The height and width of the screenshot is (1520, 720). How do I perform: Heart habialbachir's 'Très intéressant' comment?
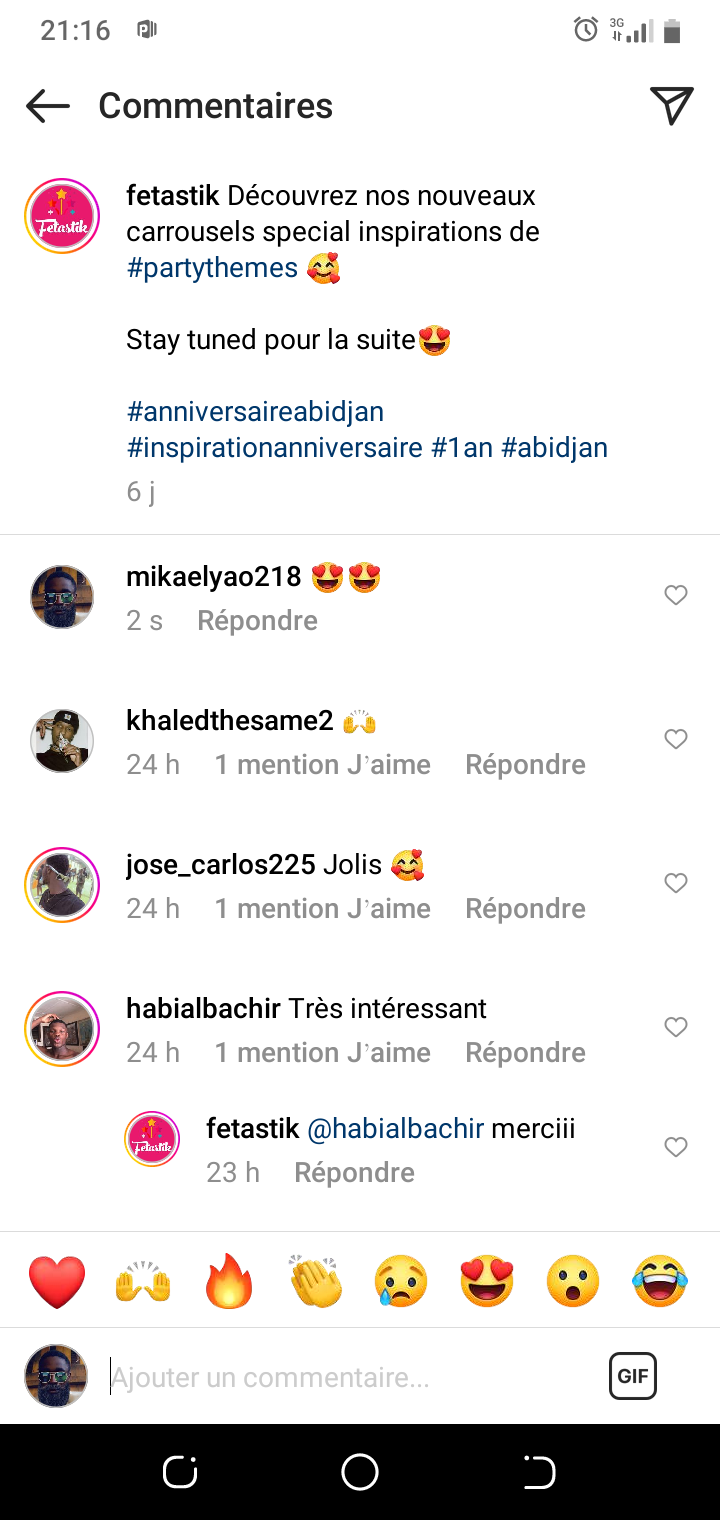coord(676,1027)
